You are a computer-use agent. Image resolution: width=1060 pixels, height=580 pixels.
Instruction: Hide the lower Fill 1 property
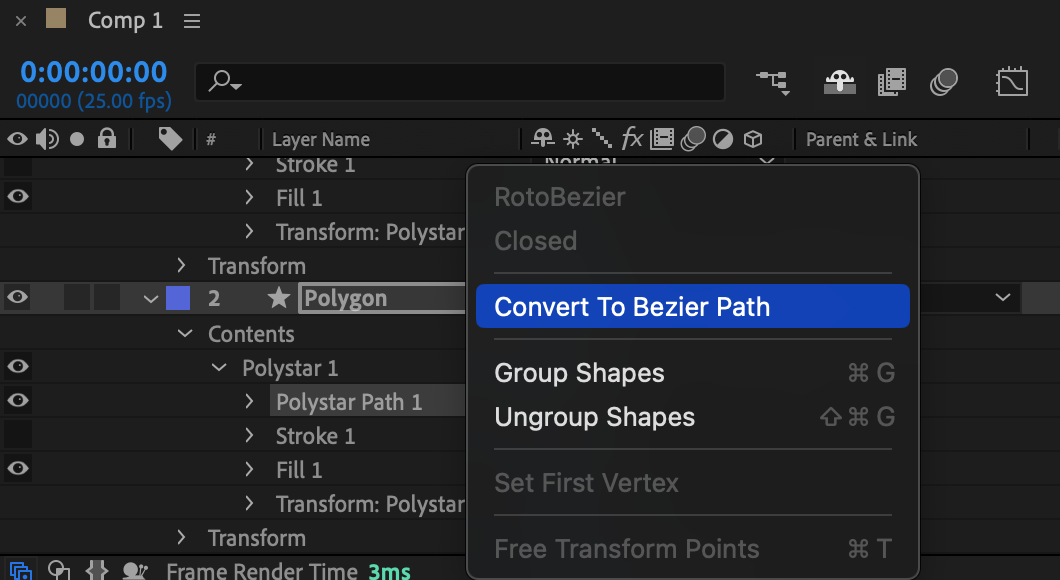pyautogui.click(x=18, y=468)
